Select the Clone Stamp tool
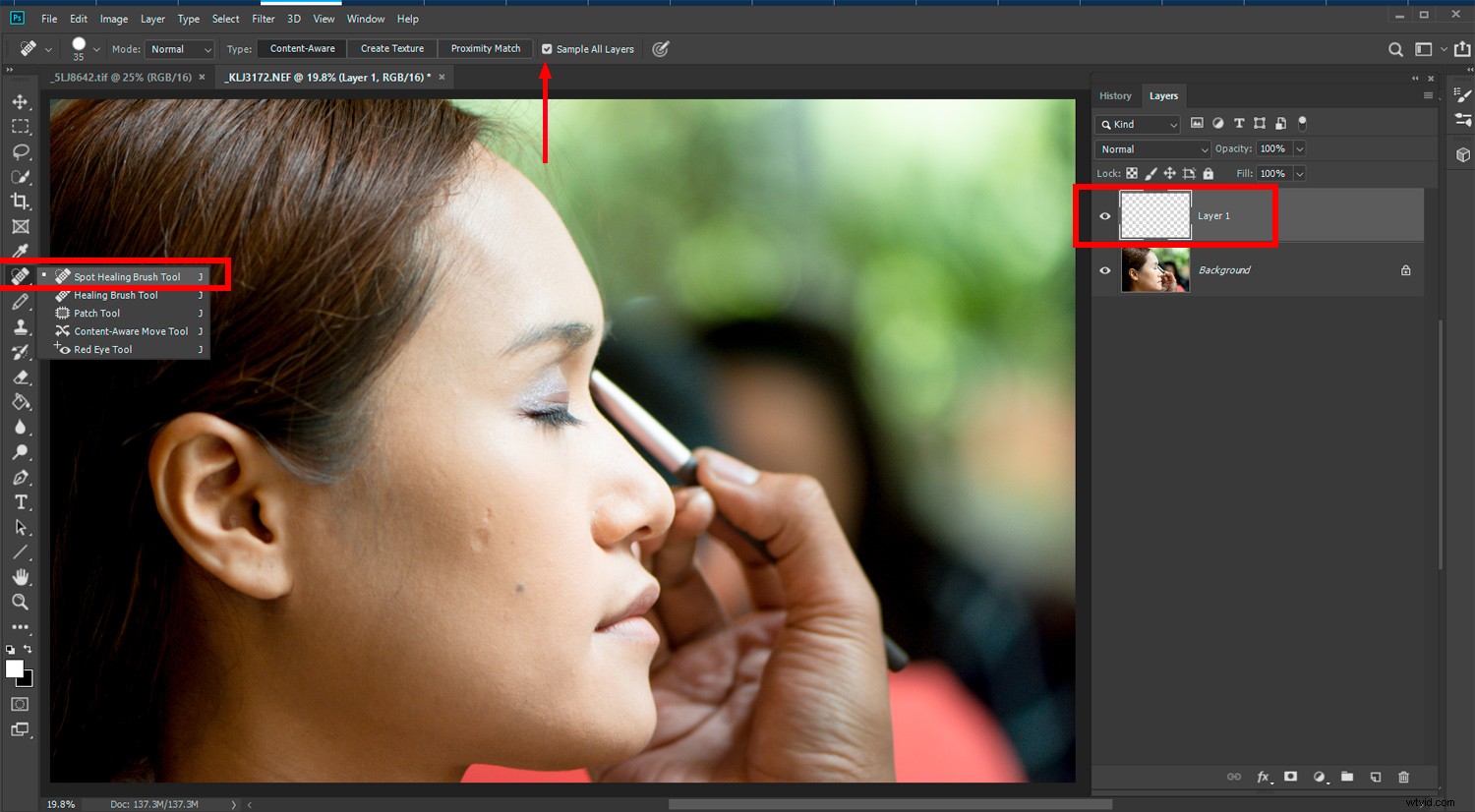Image resolution: width=1475 pixels, height=812 pixels. [21, 326]
